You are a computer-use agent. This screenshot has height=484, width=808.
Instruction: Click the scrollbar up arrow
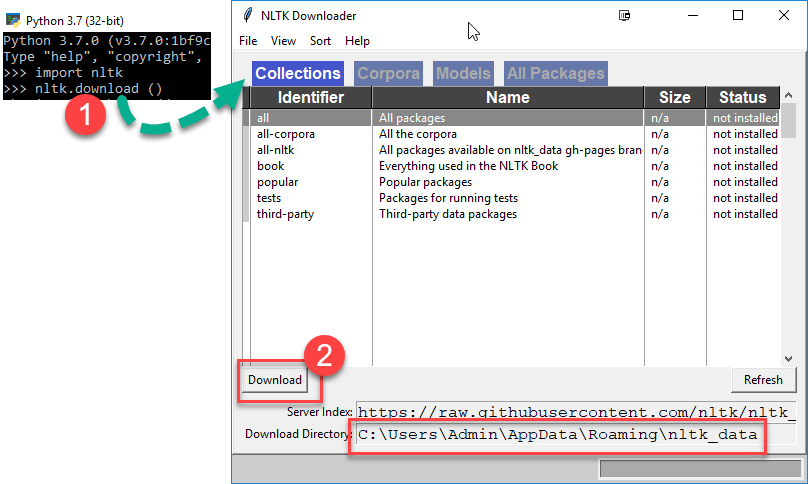[x=788, y=95]
